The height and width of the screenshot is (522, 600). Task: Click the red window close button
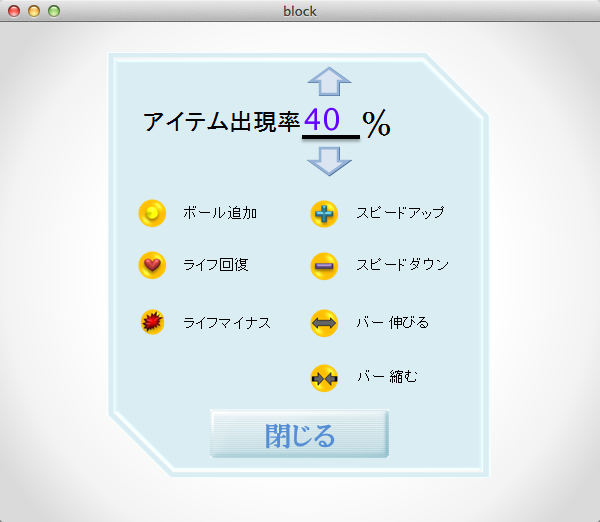14,11
